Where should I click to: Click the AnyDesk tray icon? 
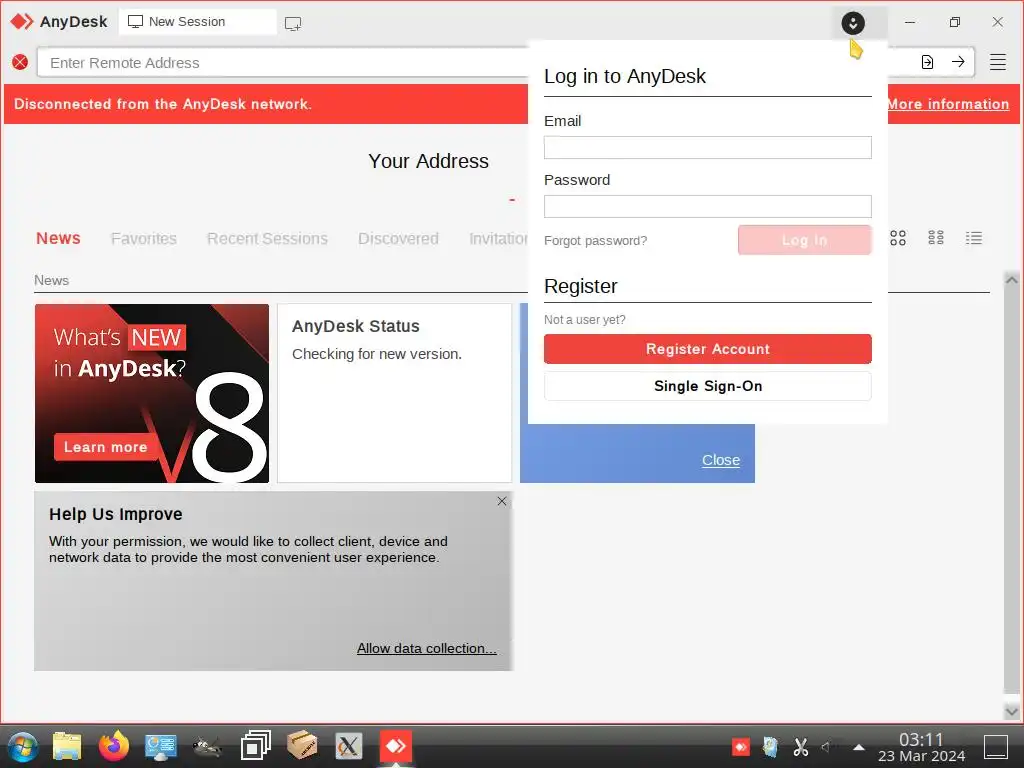(x=741, y=746)
